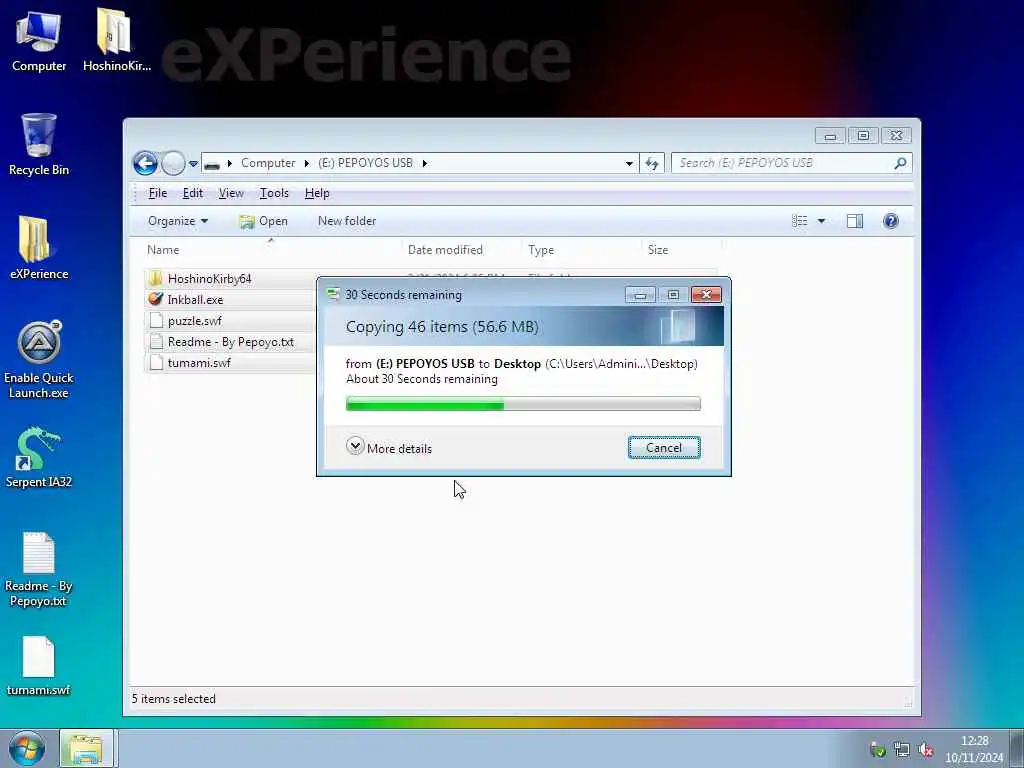Maximize the Explorer window

click(863, 136)
